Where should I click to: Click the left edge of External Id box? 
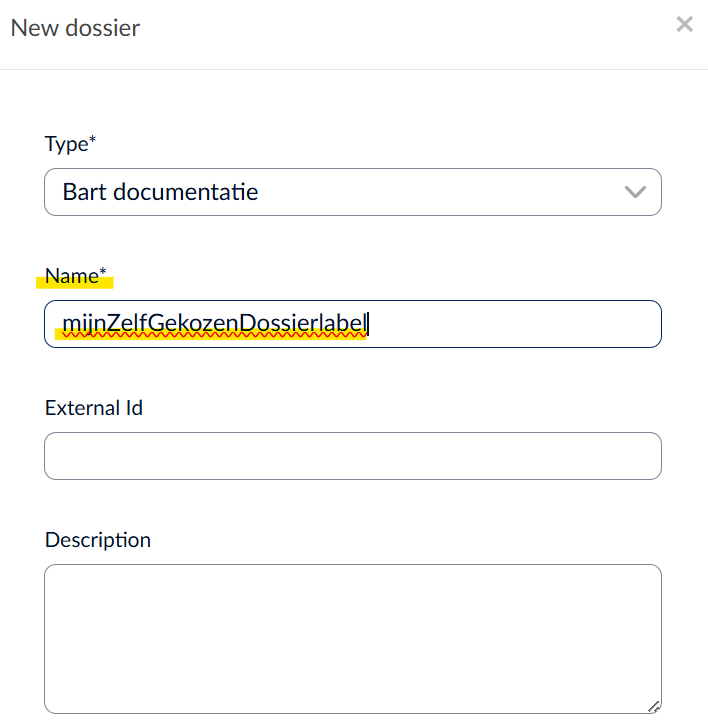52,456
